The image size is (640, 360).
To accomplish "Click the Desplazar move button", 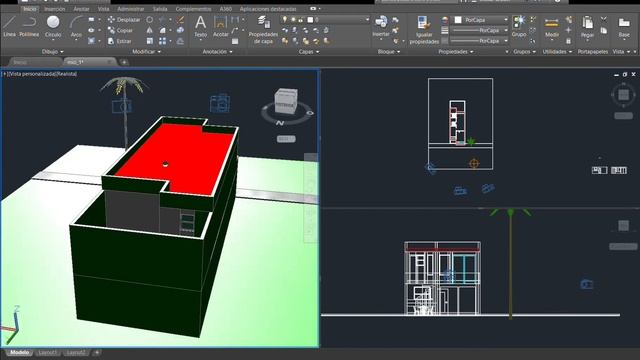I will click(124, 20).
